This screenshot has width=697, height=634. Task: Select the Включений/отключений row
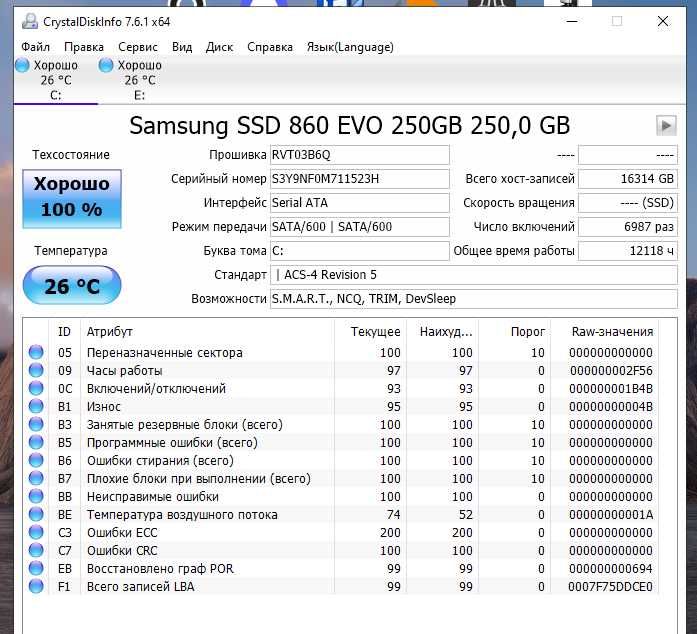[341, 389]
